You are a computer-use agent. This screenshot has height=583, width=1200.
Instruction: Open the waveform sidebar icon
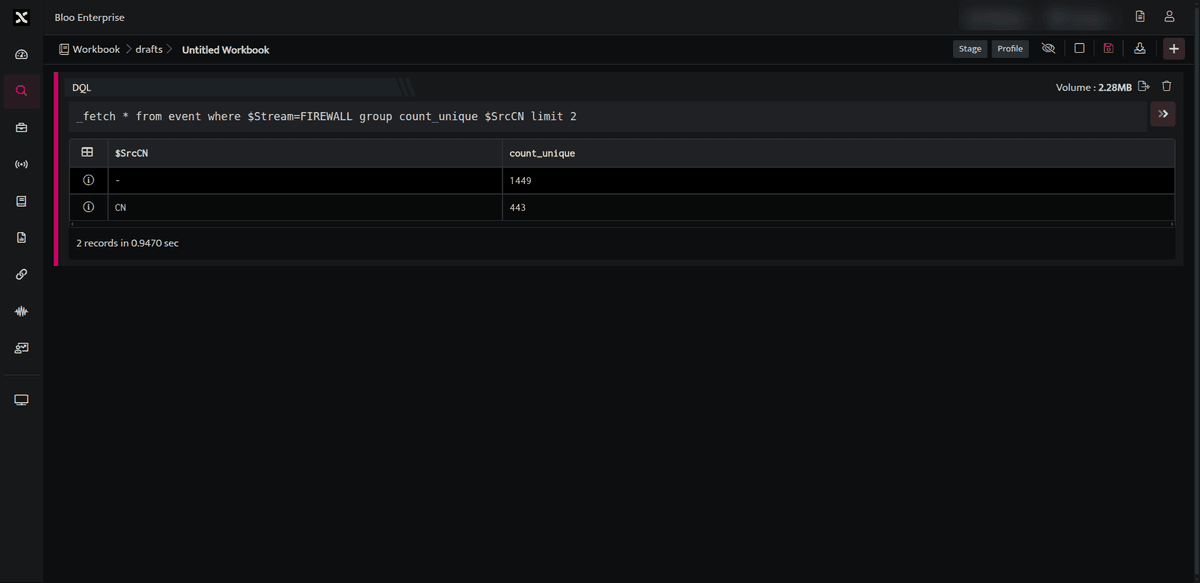(21, 311)
